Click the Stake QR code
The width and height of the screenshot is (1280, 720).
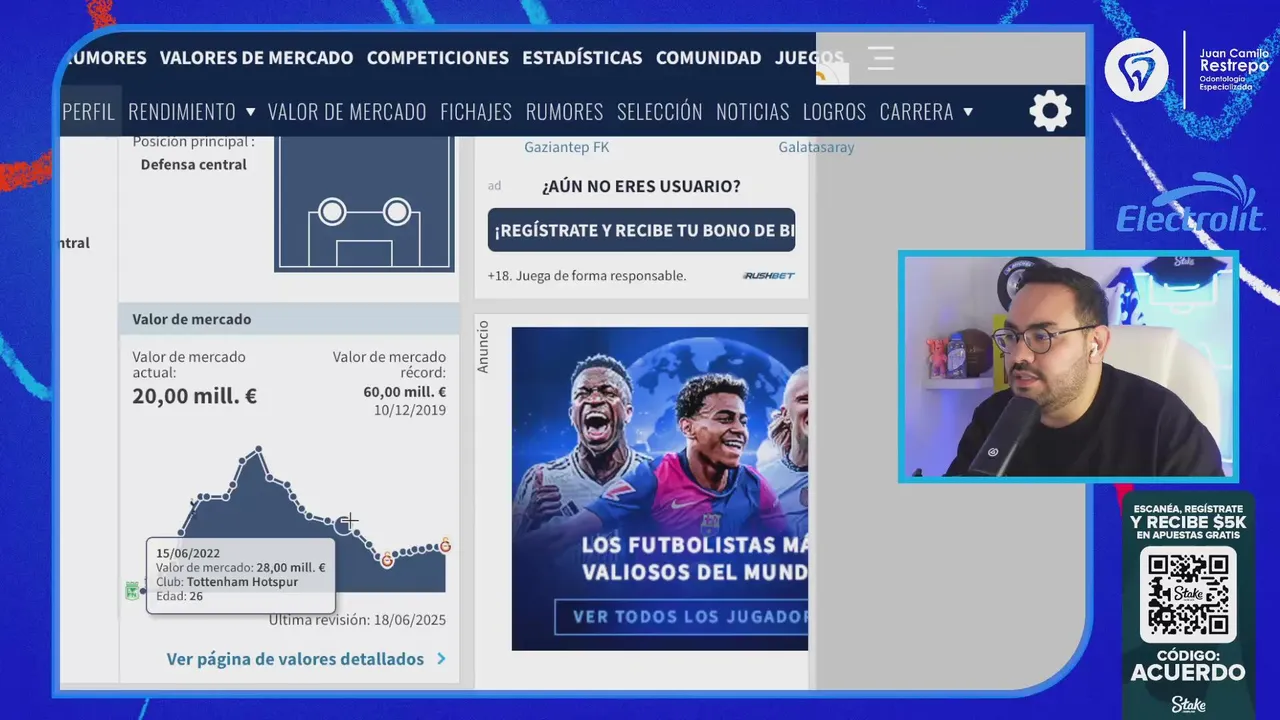(x=1188, y=594)
